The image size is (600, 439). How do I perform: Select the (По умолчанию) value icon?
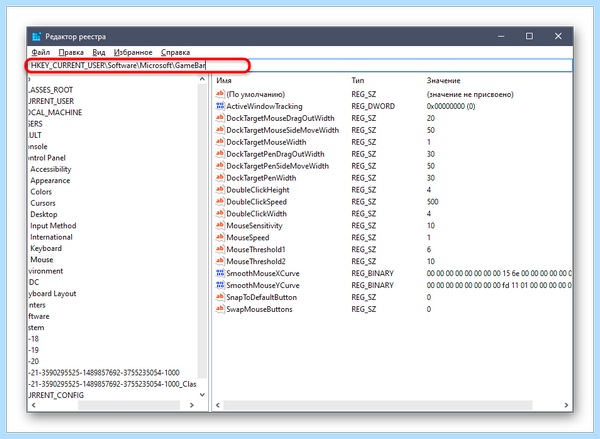click(220, 94)
